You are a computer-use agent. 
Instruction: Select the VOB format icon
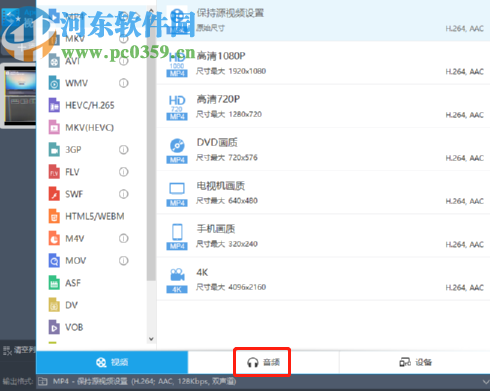pyautogui.click(x=54, y=327)
